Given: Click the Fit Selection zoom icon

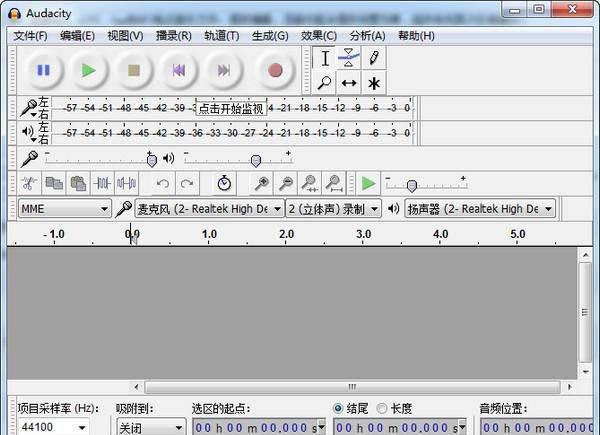Looking at the screenshot, I should point(310,184).
